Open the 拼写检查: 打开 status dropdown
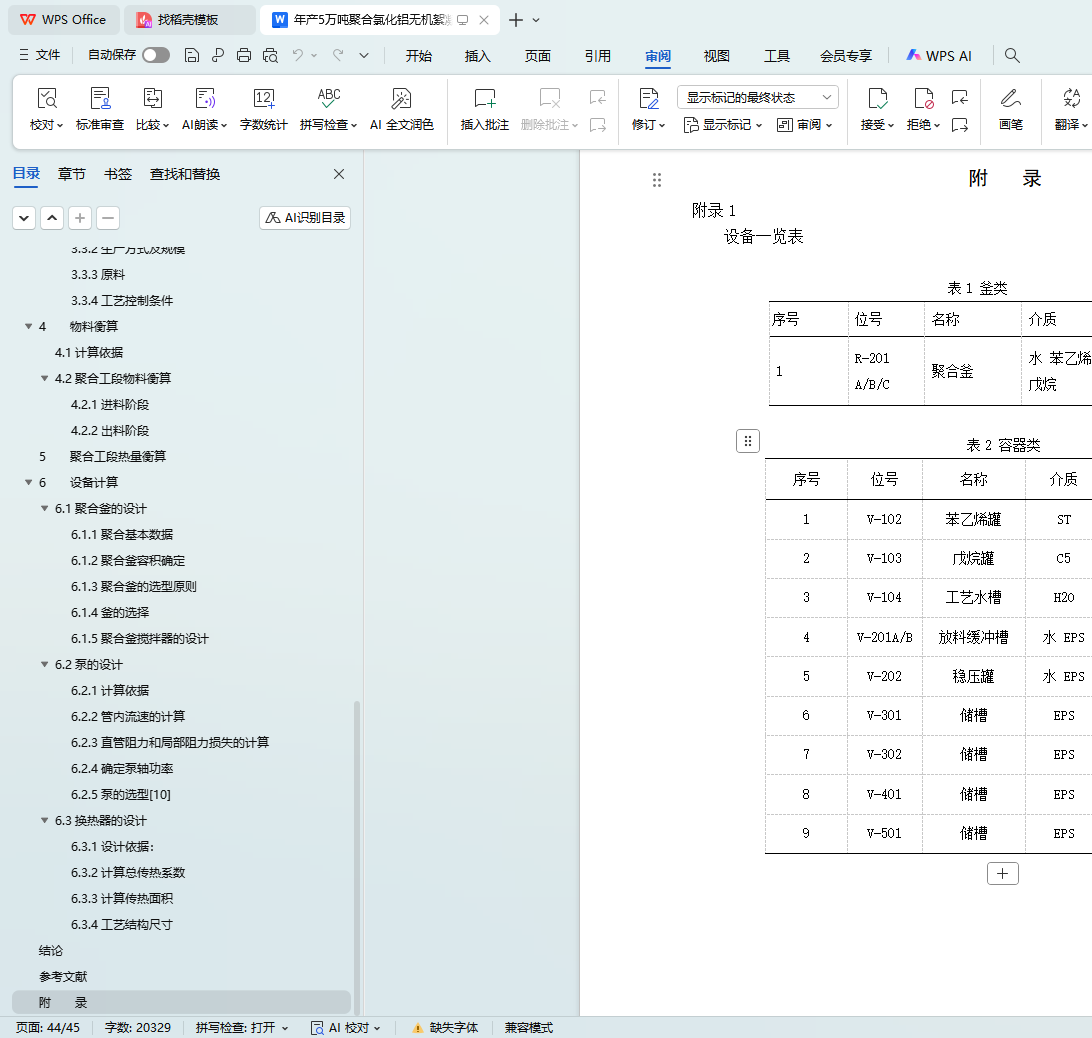 242,1028
